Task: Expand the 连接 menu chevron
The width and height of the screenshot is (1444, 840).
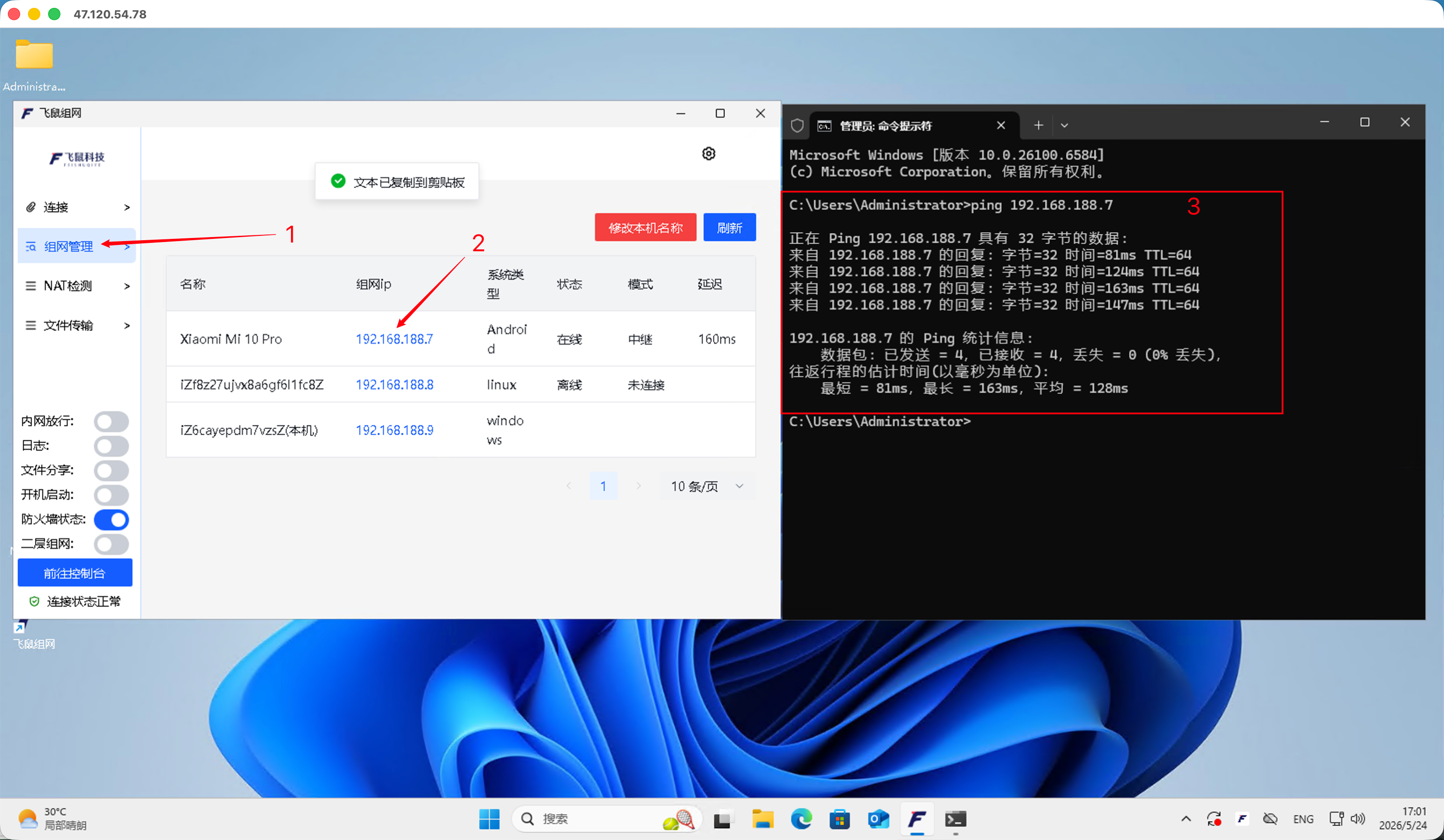Action: tap(127, 207)
